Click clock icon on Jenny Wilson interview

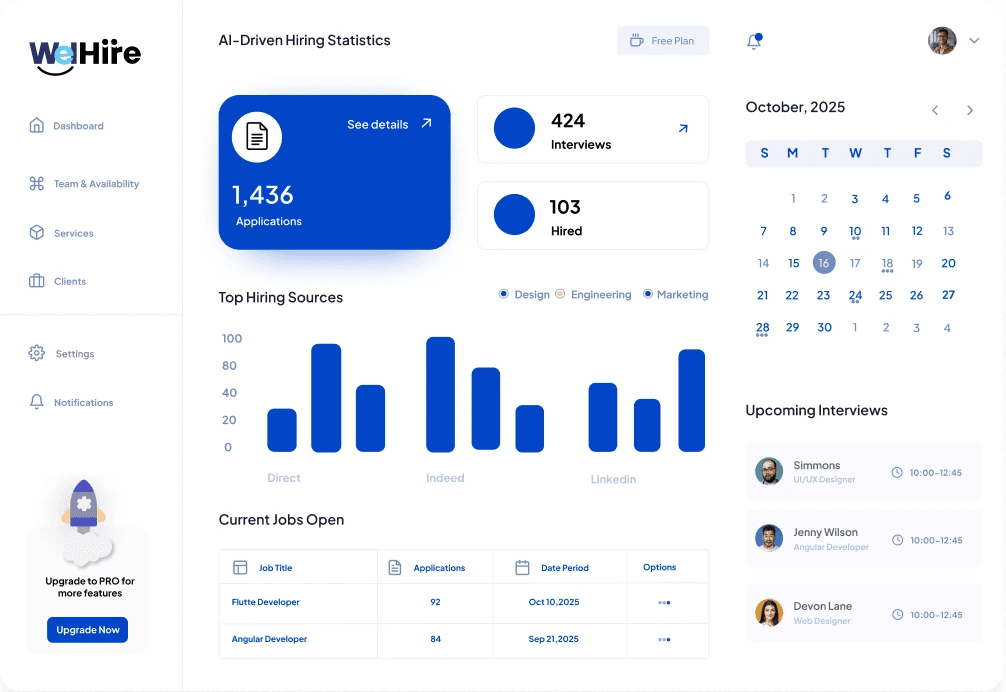coord(898,540)
